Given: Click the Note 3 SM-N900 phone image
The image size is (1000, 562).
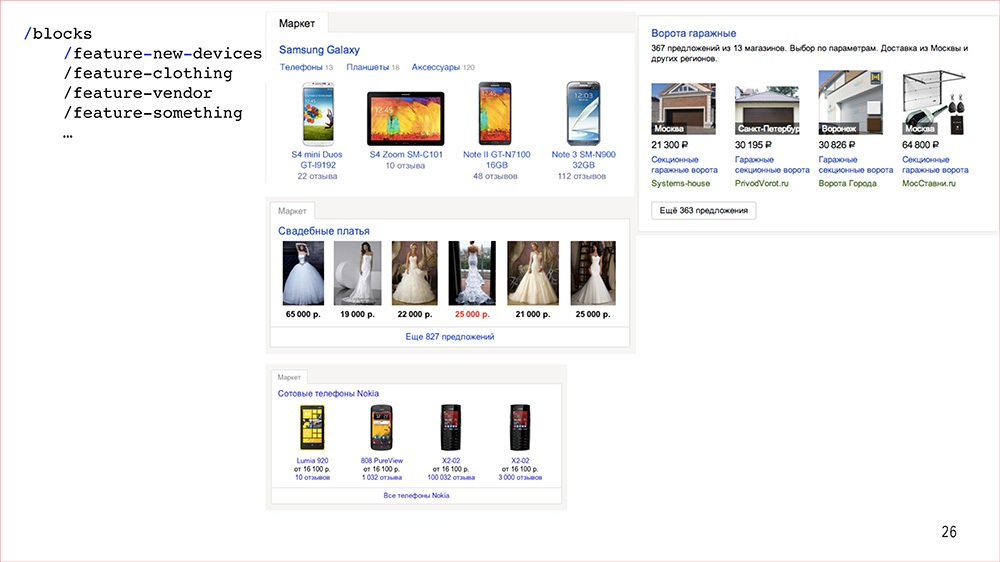Looking at the screenshot, I should (583, 114).
